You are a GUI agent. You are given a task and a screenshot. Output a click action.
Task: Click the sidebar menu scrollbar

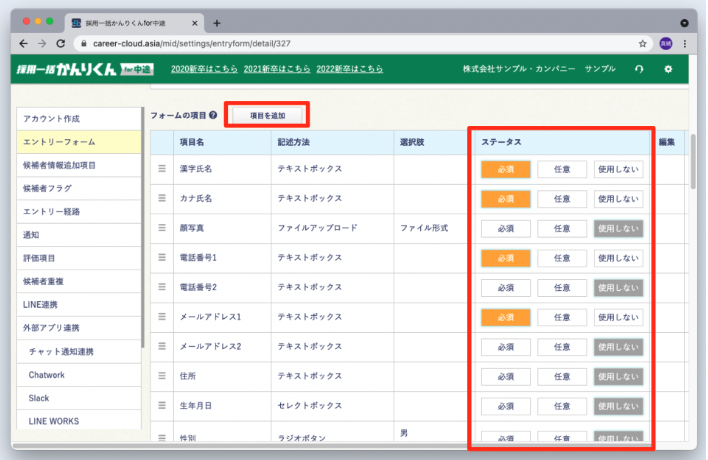pos(143,228)
